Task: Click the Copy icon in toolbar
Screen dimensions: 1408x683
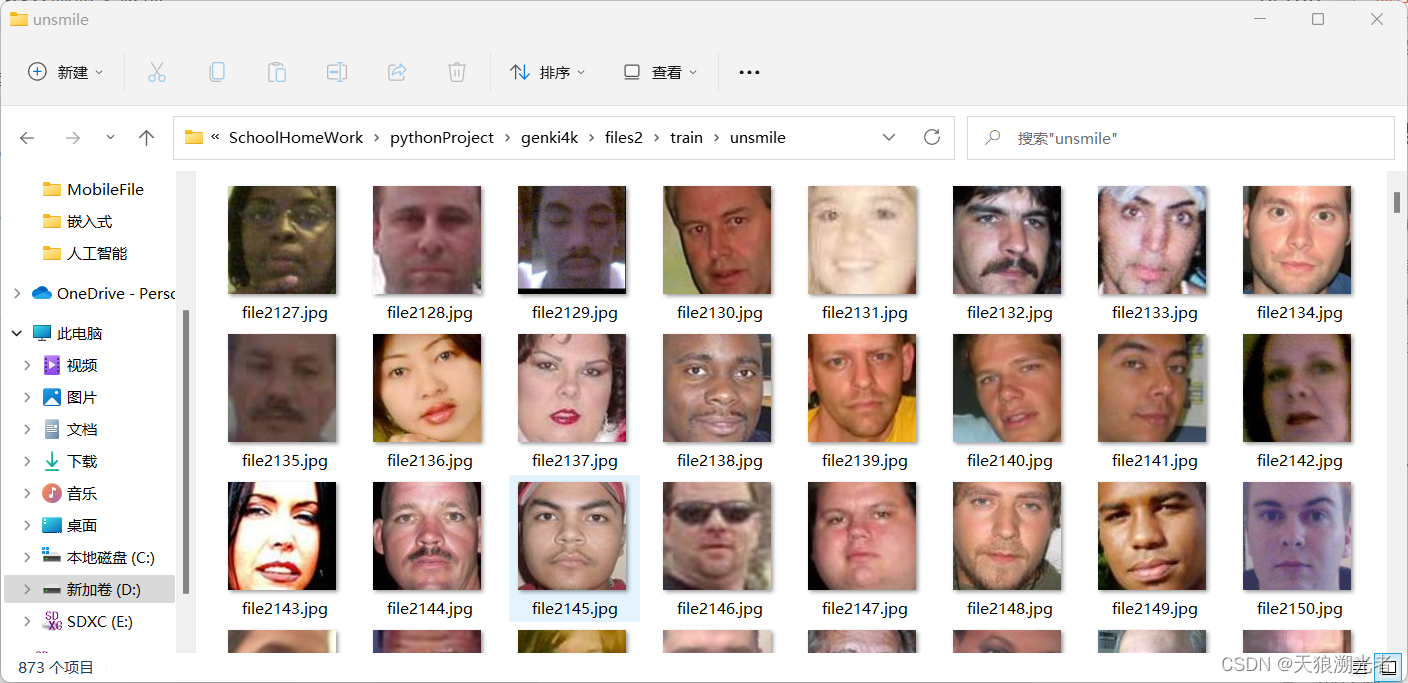Action: pos(217,72)
